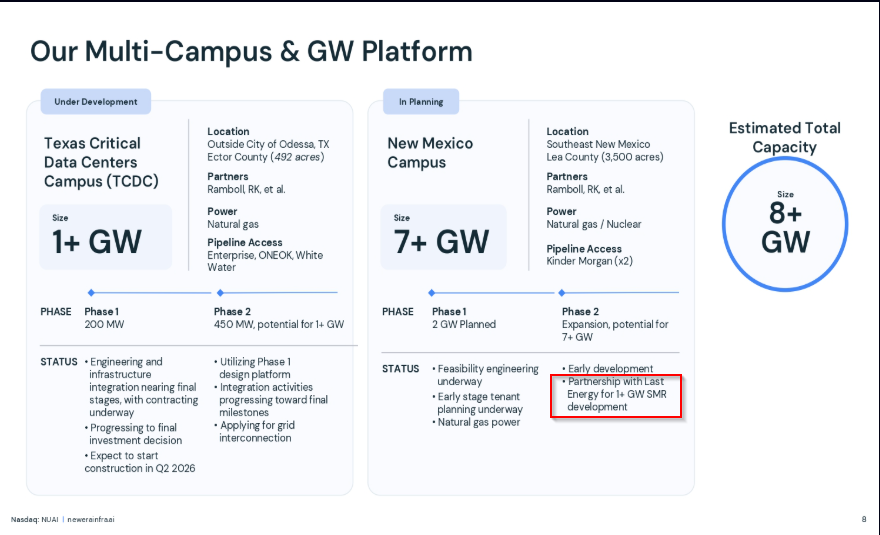Click 'Expansion, potential for 7+ GW' text
The image size is (880, 535).
click(x=615, y=331)
